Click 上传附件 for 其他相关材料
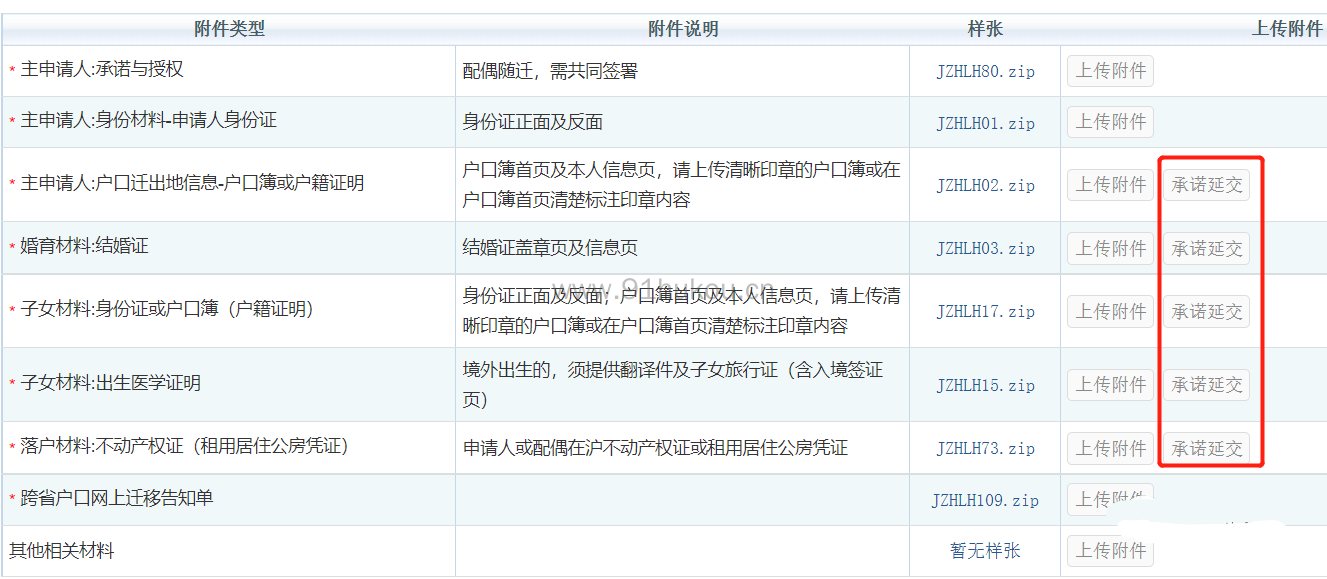Screen dimensions: 1327x579 coord(1110,551)
